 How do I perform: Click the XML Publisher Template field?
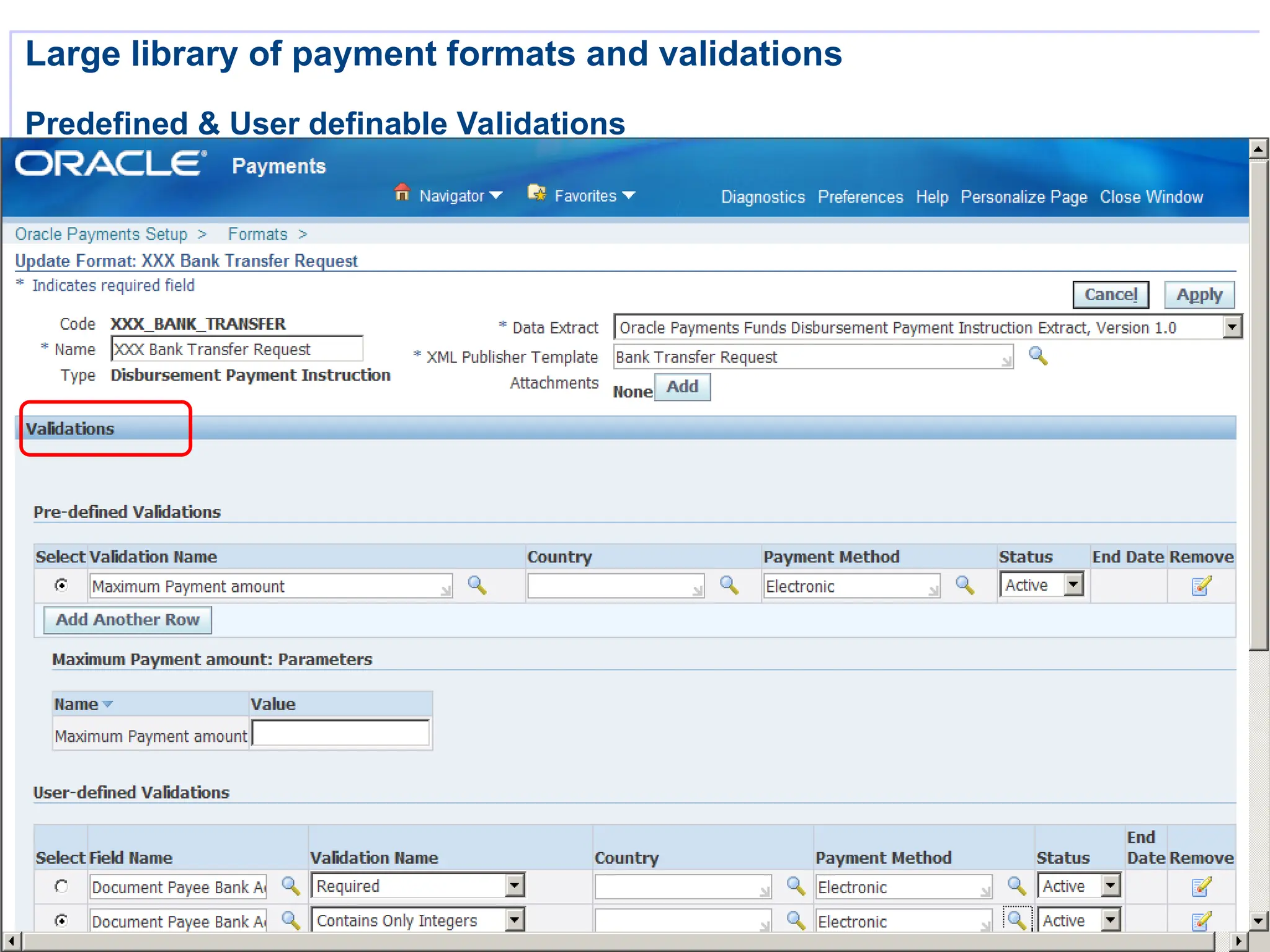[x=813, y=357]
